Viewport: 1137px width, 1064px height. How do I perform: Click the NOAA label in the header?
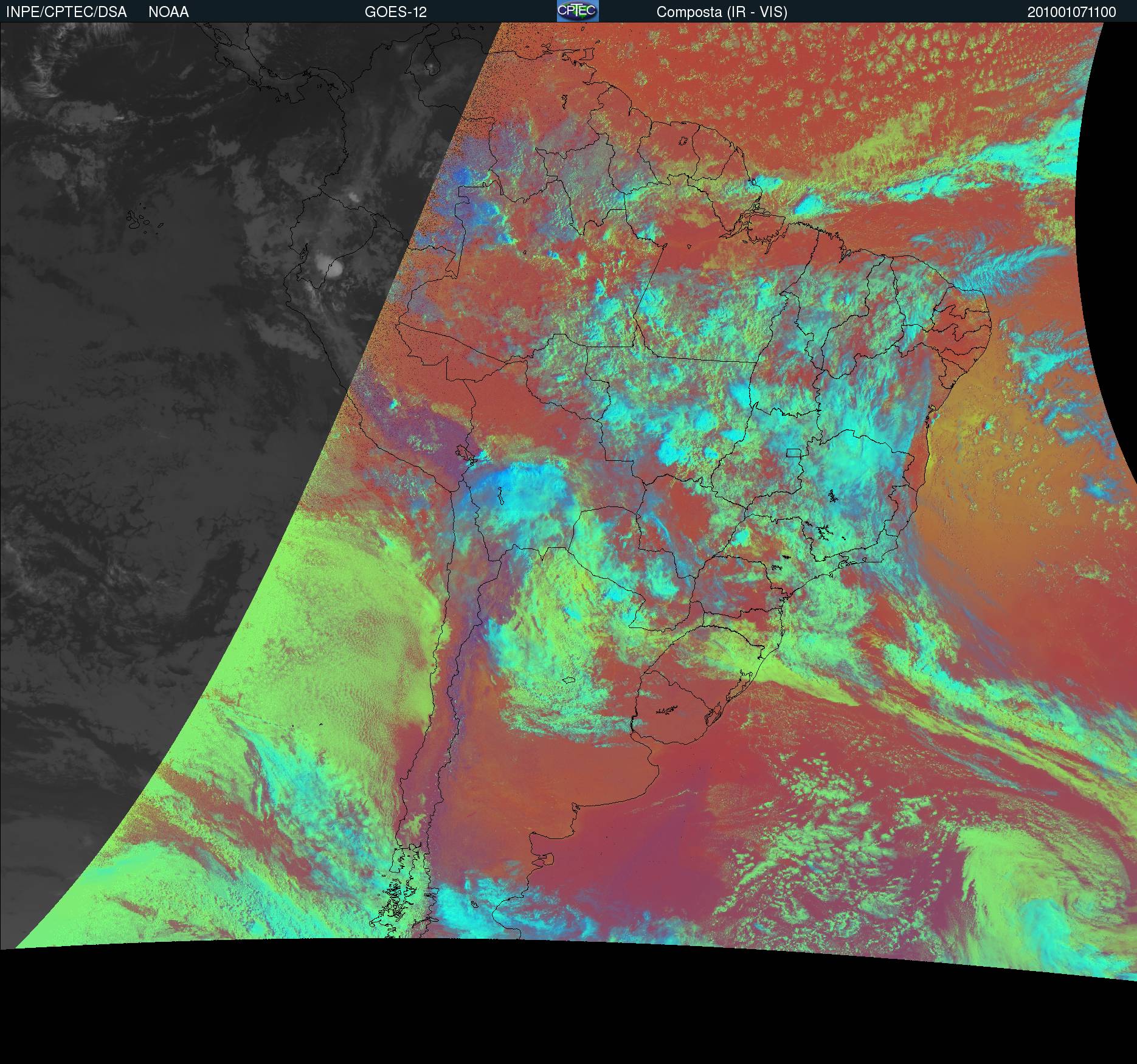[168, 12]
